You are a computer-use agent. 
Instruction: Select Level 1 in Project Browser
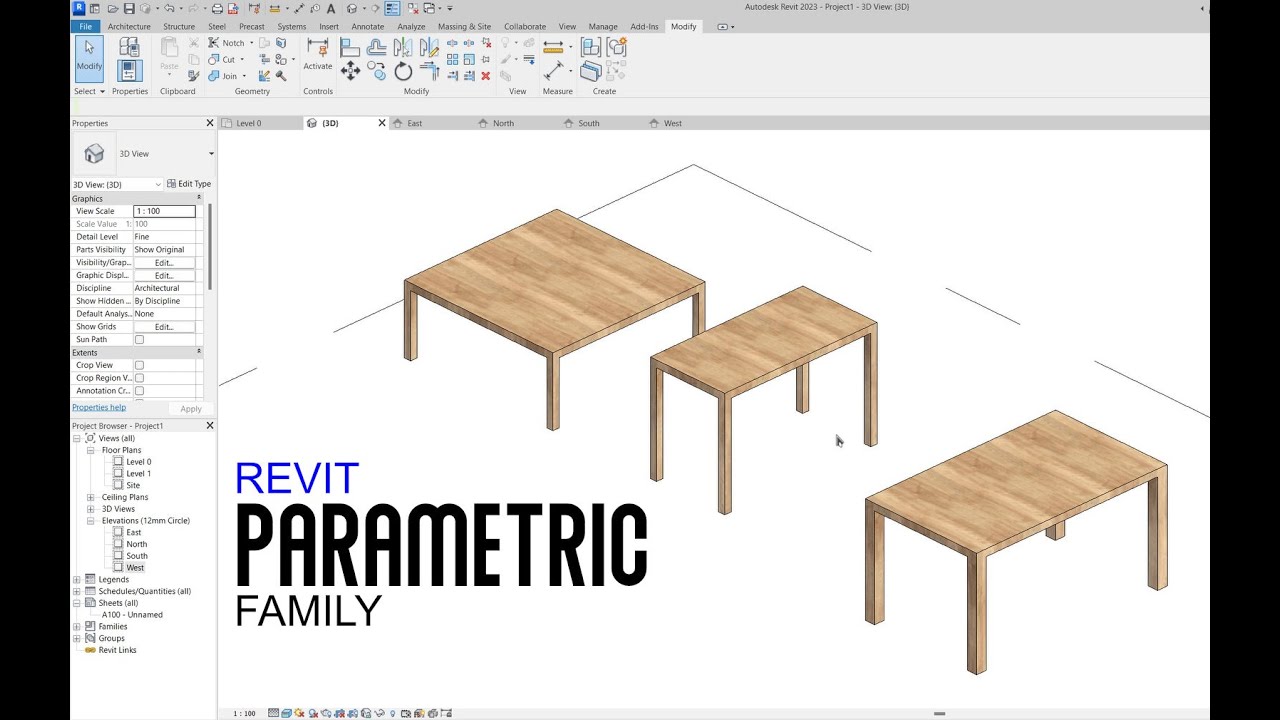tap(138, 473)
